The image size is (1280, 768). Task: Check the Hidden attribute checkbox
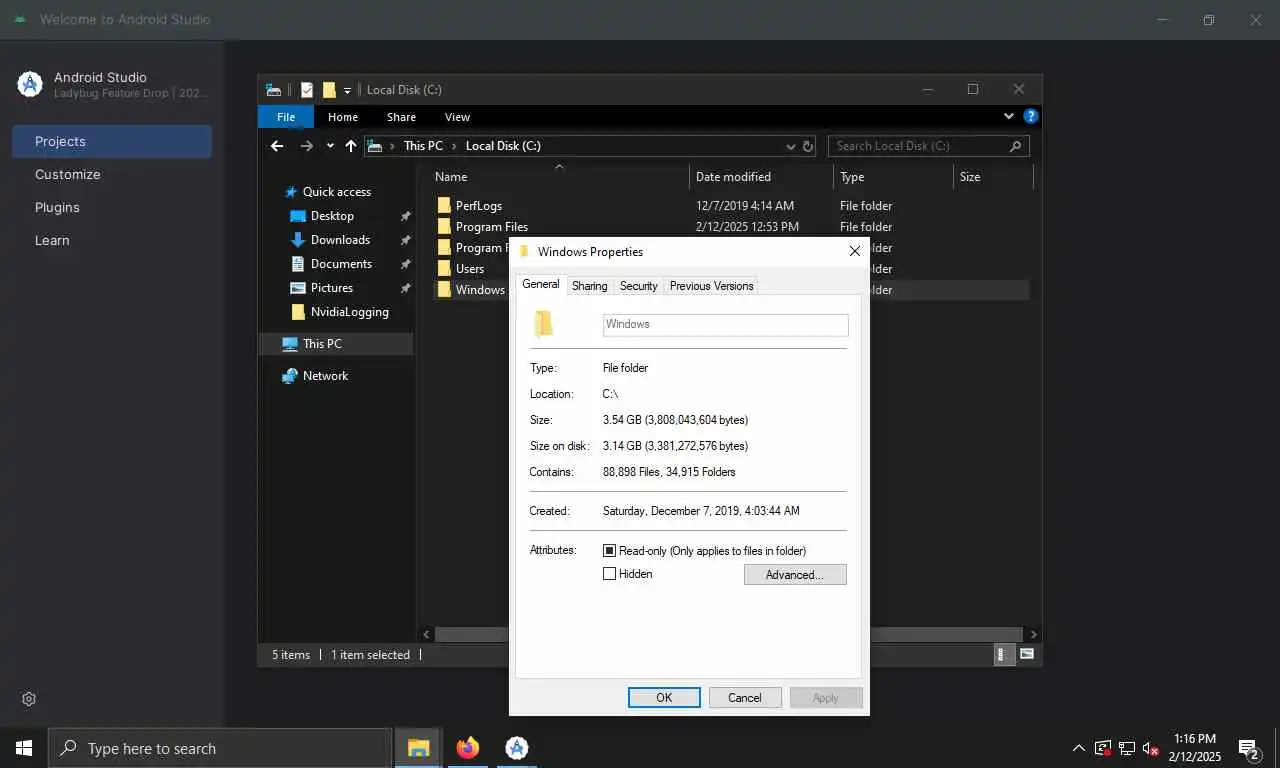point(609,574)
